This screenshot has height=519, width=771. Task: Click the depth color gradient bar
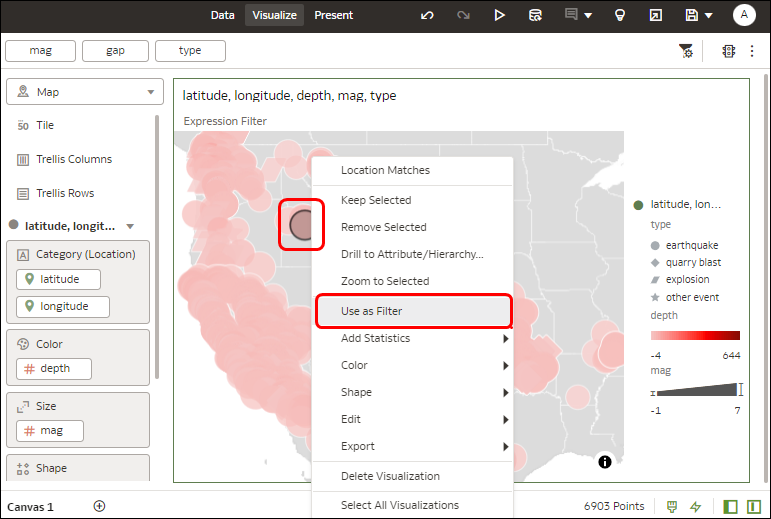pos(695,336)
